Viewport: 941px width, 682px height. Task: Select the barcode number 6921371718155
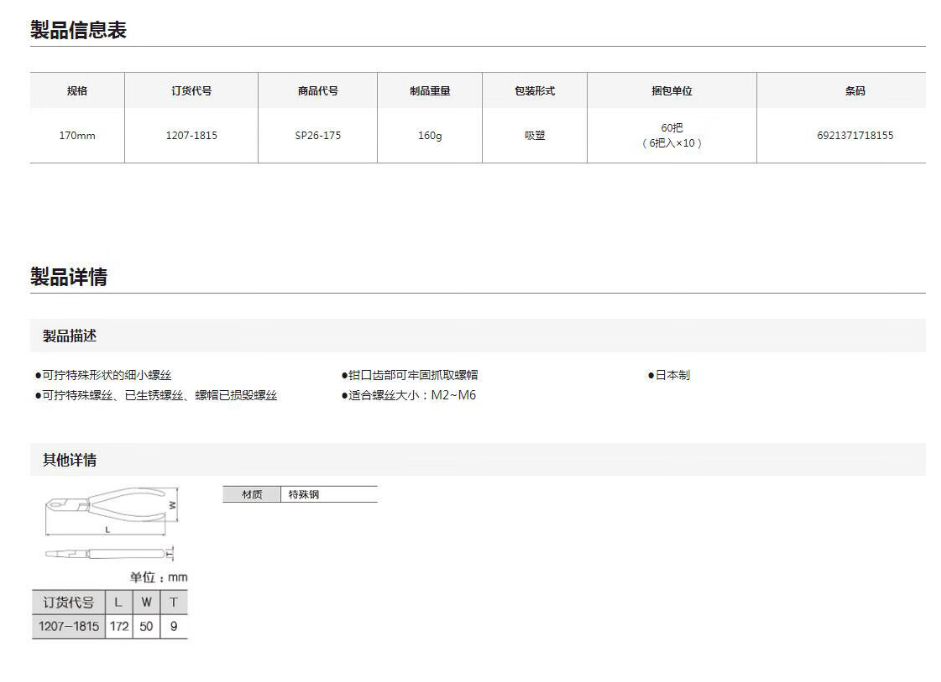[x=855, y=135]
